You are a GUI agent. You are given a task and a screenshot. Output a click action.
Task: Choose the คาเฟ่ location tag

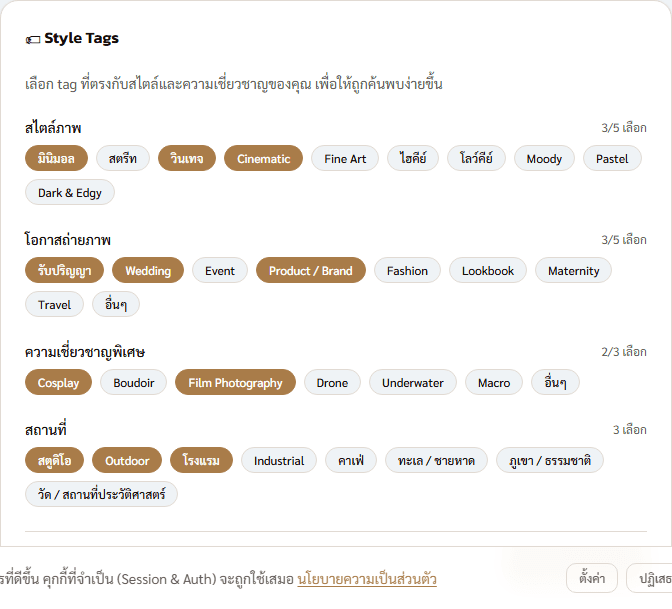351,460
